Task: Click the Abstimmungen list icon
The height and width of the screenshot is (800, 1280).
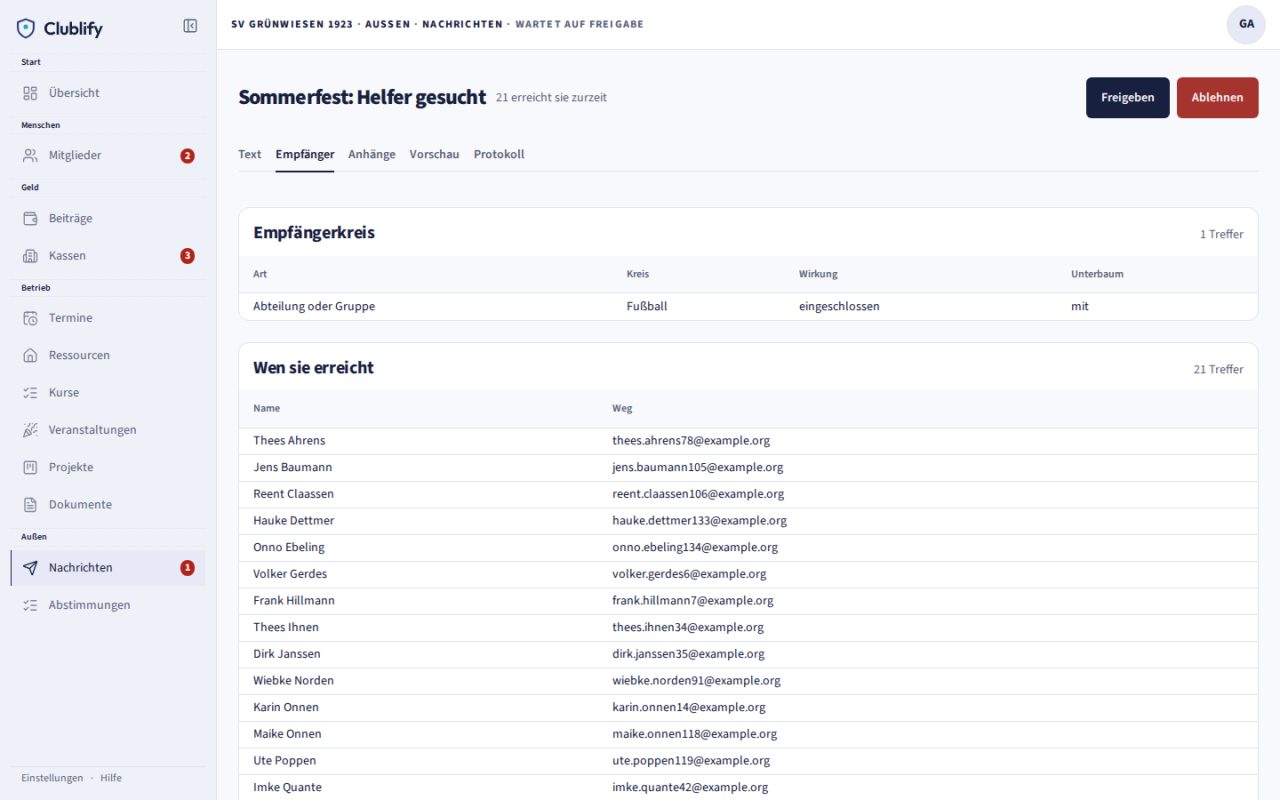Action: [30, 605]
